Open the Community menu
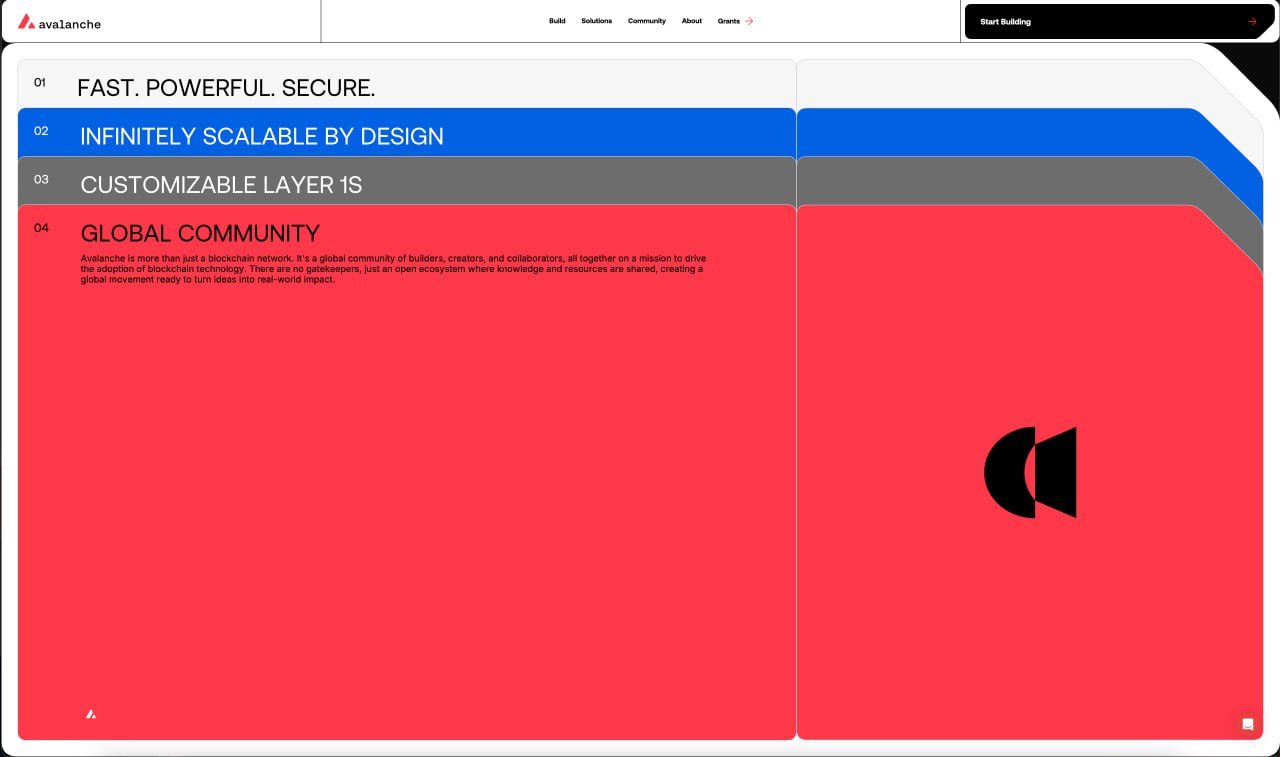This screenshot has height=757, width=1280. [x=647, y=21]
